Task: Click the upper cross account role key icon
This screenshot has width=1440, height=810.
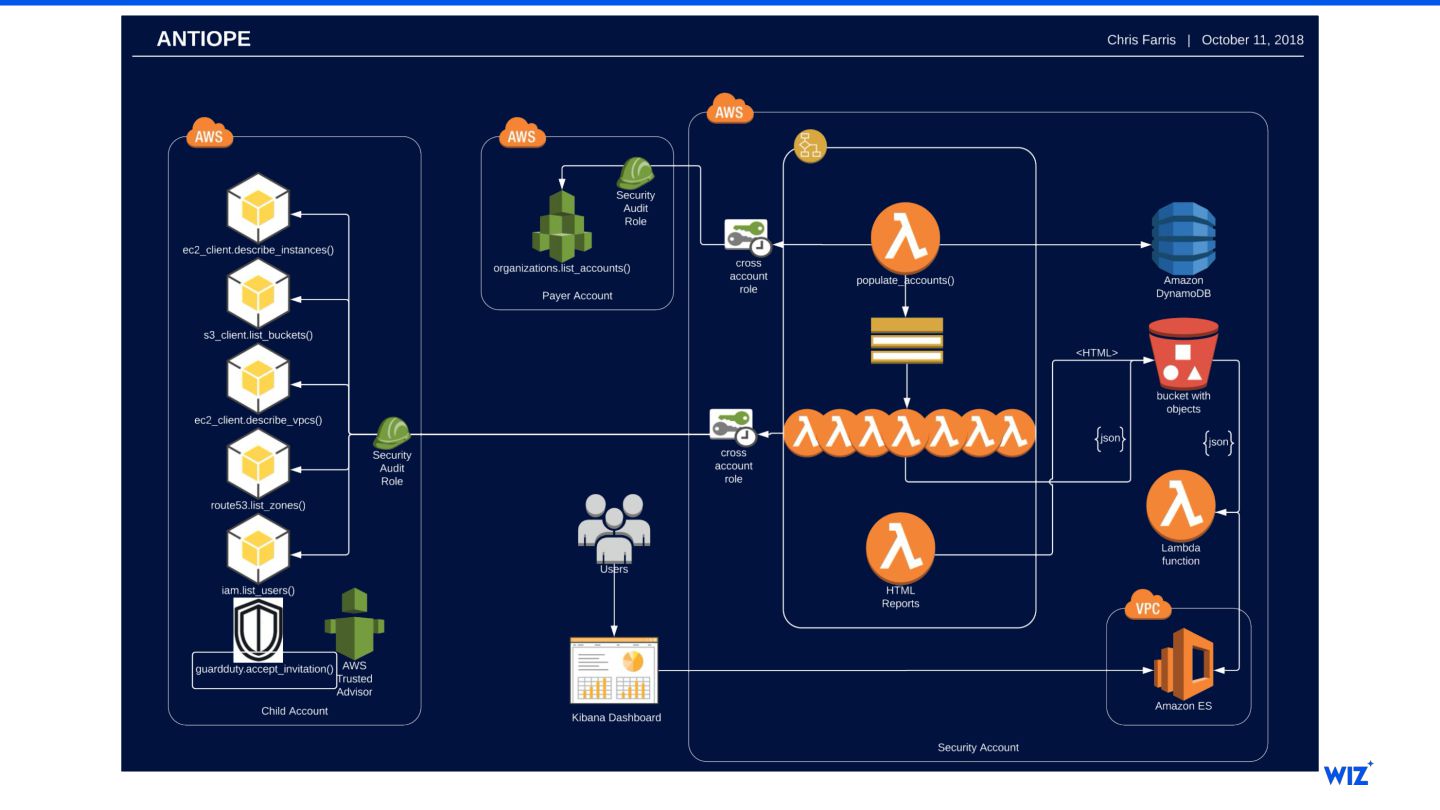Action: point(748,239)
